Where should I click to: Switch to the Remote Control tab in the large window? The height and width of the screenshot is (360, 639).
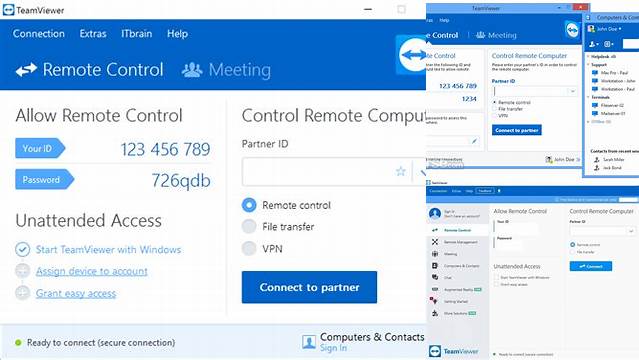pos(90,70)
